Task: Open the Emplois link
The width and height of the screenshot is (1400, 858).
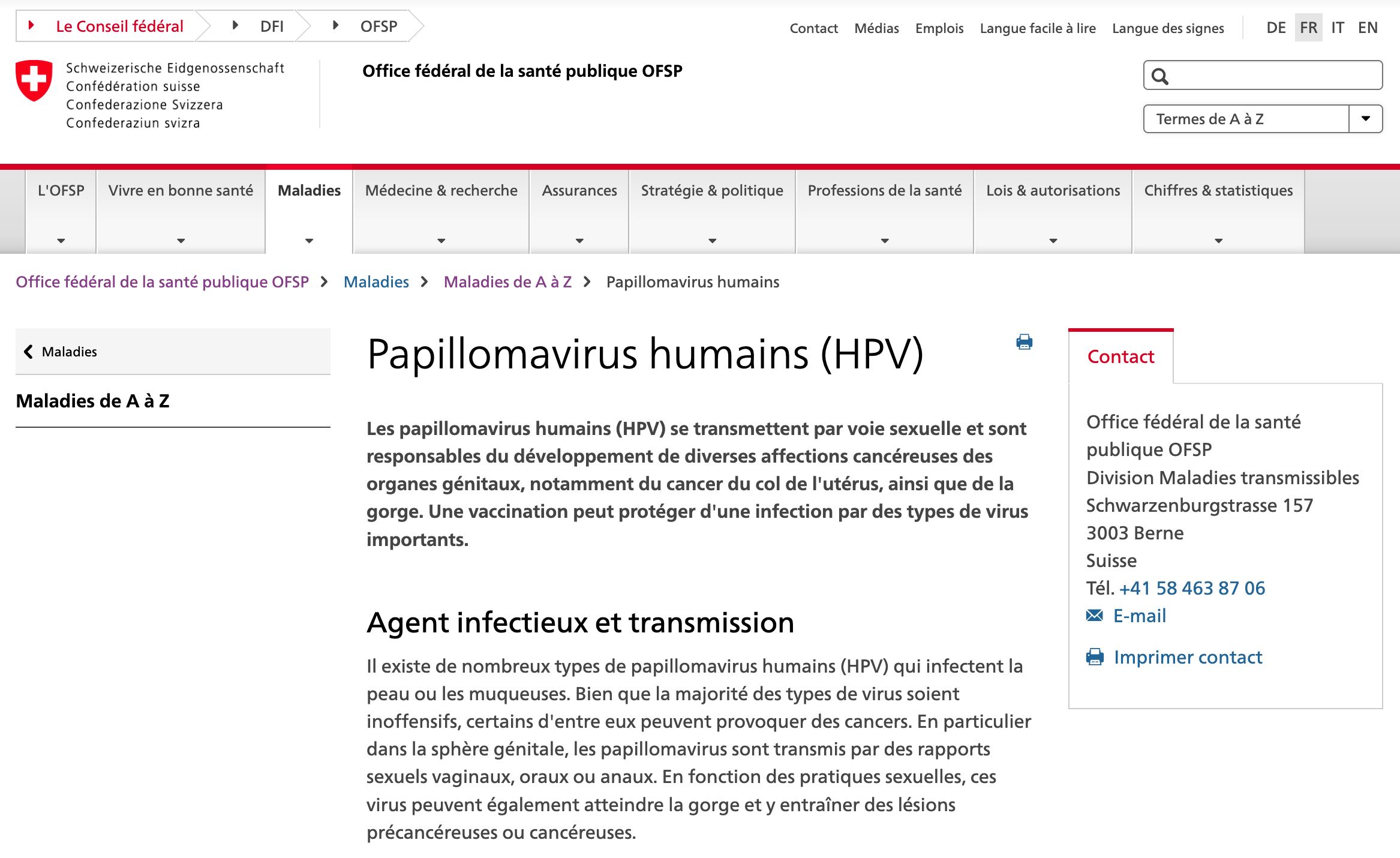Action: tap(939, 28)
